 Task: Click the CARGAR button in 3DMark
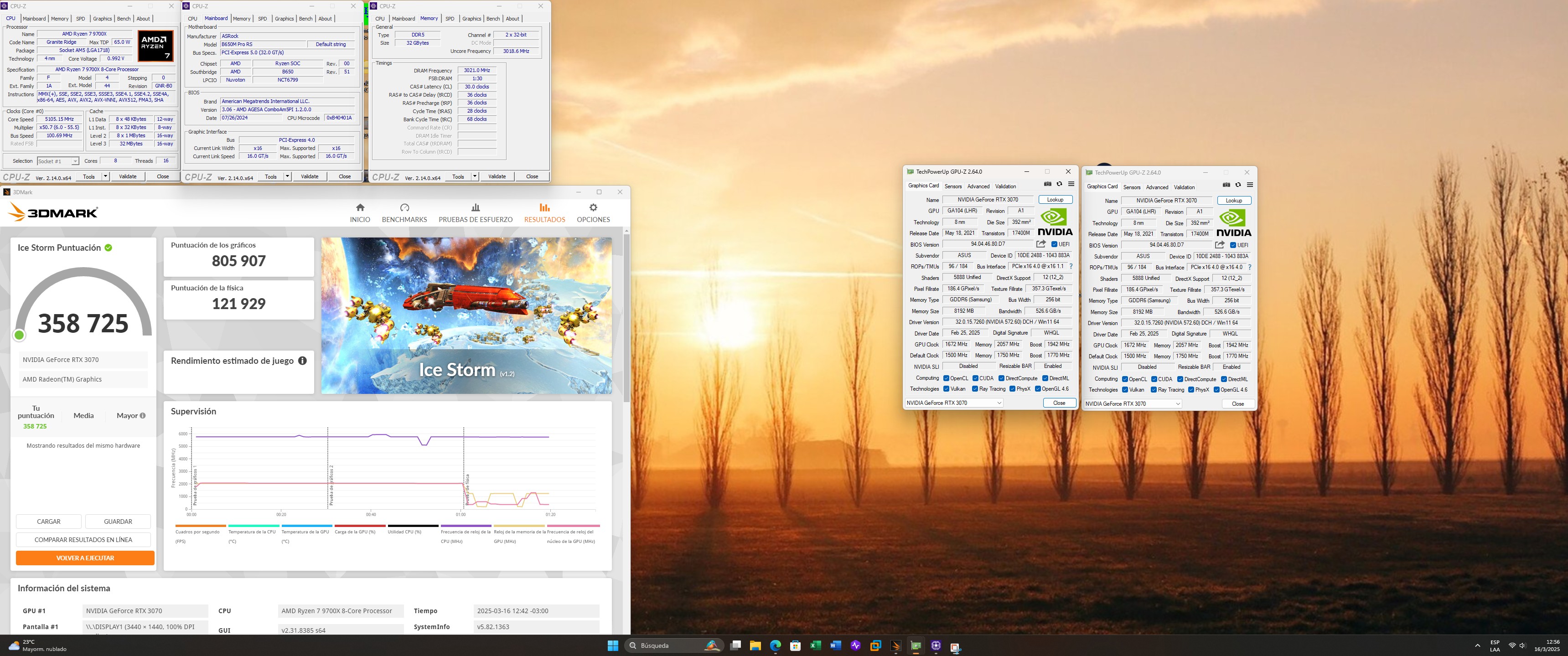[49, 522]
